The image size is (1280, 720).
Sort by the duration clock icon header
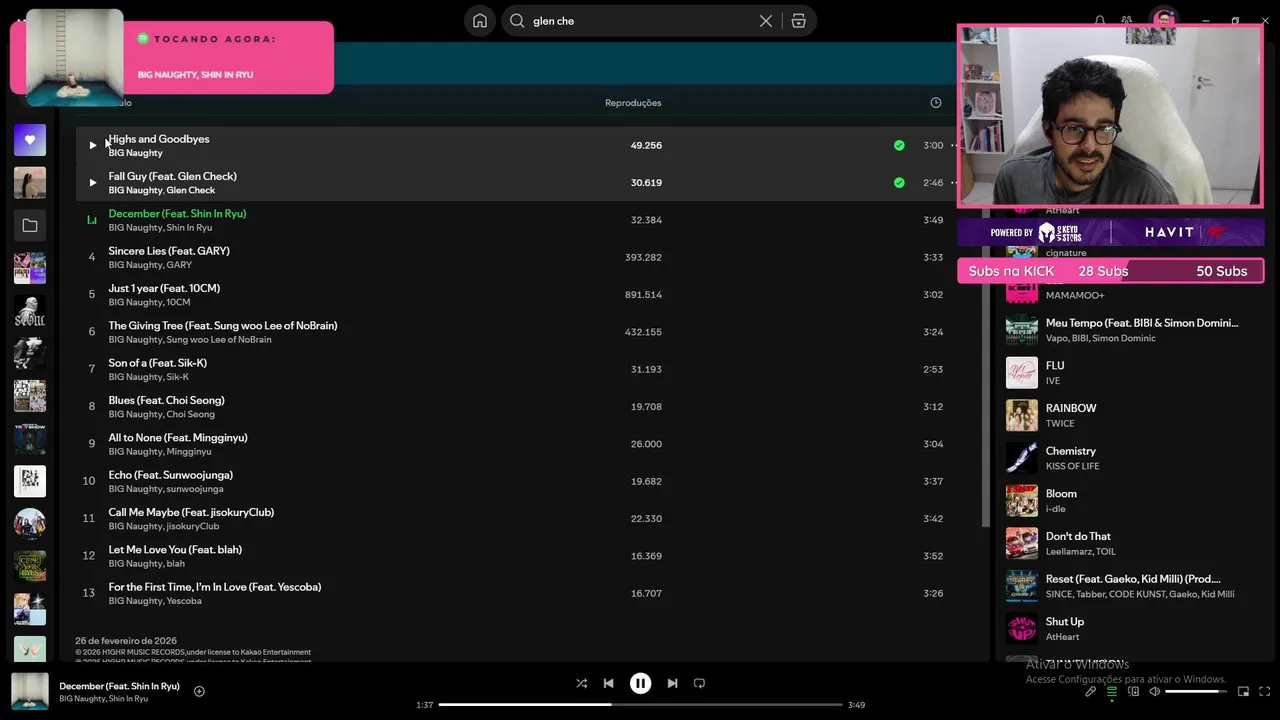(936, 103)
